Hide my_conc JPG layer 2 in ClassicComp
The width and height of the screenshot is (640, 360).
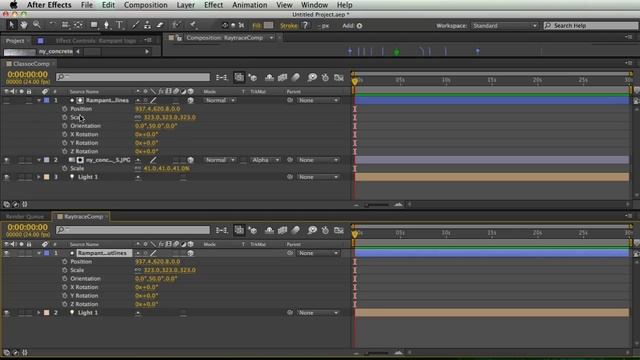pyautogui.click(x=7, y=160)
